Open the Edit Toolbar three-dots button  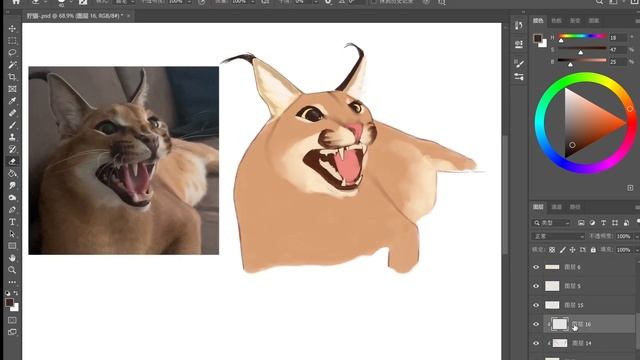[x=12, y=282]
